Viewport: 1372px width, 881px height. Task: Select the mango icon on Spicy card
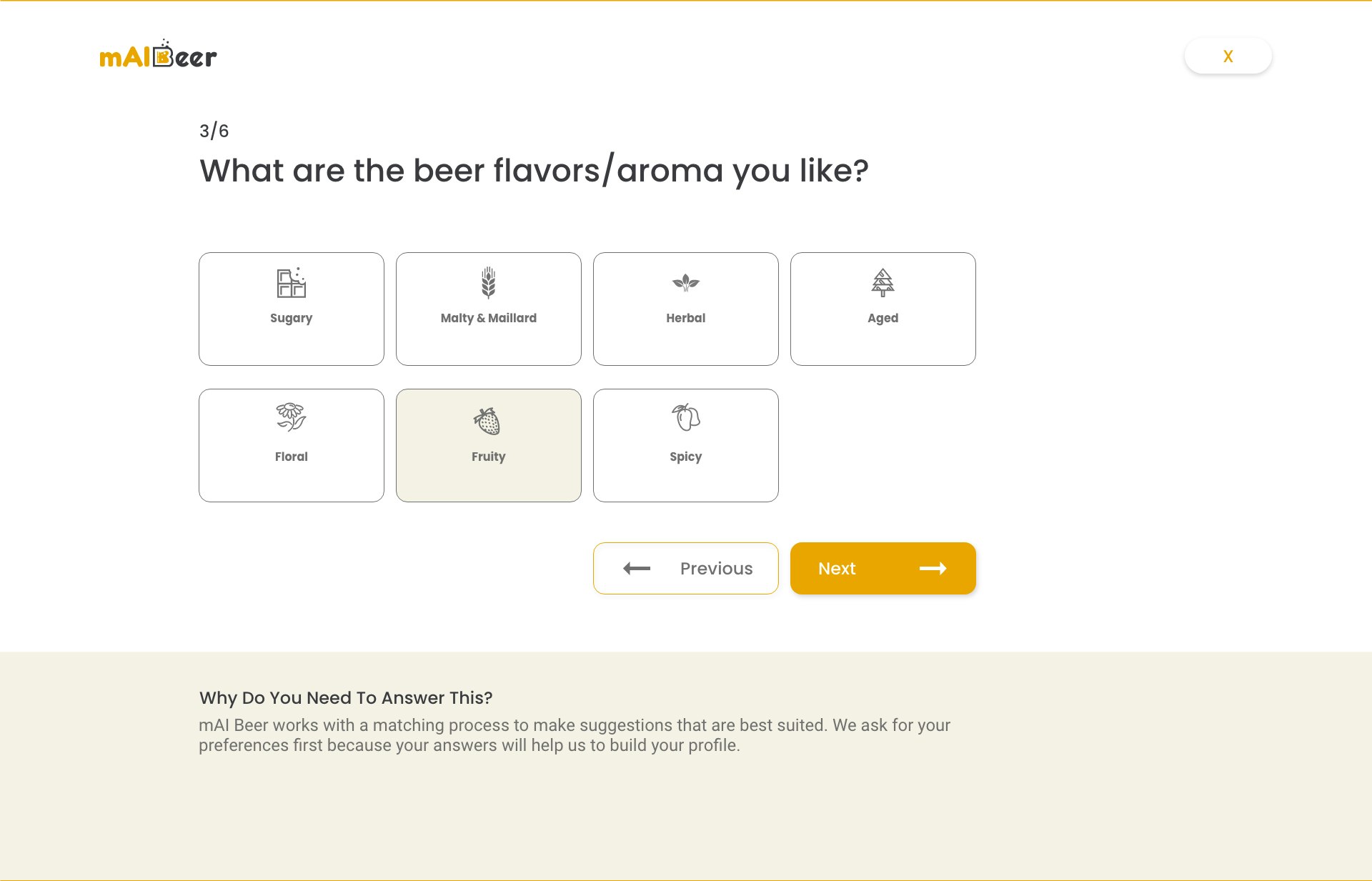tap(685, 421)
